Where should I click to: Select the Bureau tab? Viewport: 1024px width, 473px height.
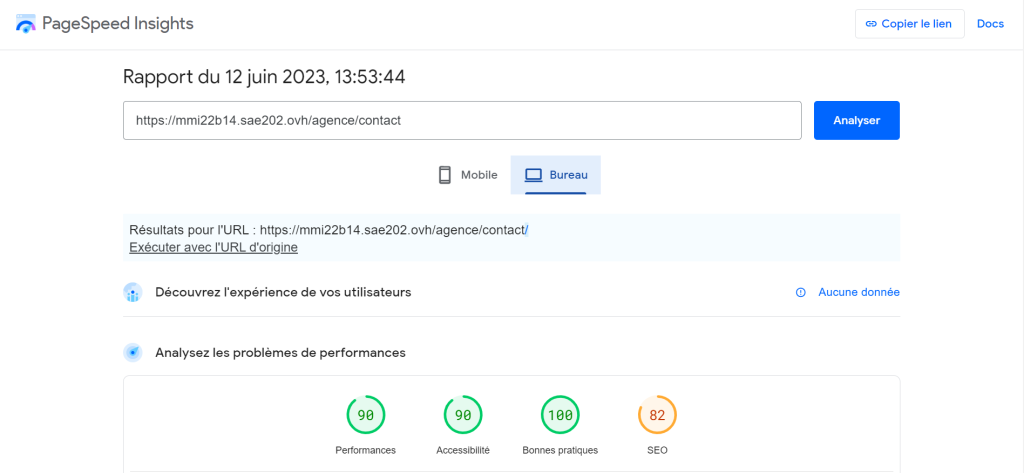[x=556, y=175]
